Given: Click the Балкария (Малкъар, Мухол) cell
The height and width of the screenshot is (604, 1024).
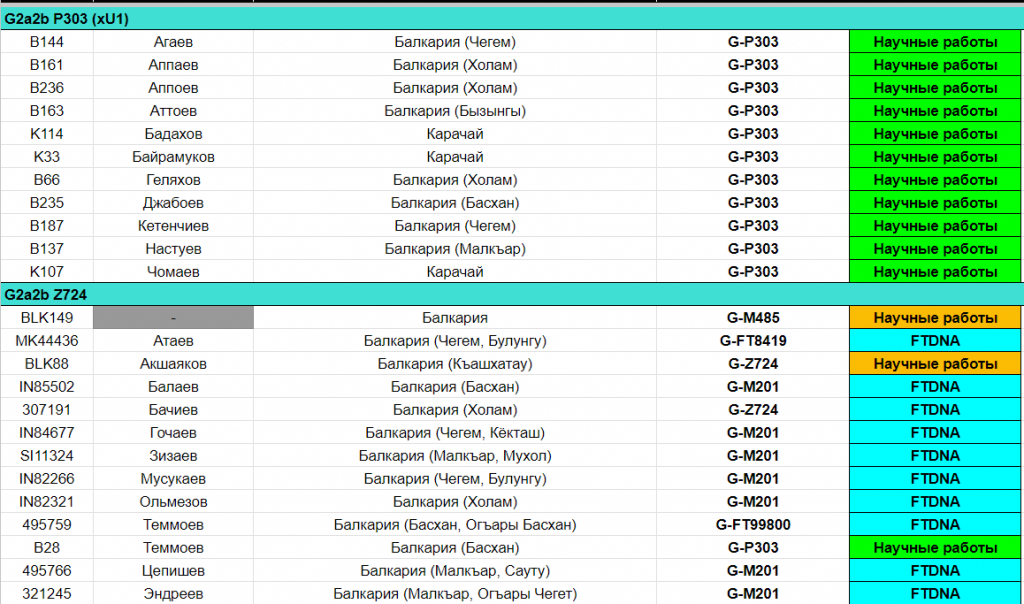Looking at the screenshot, I should (455, 456).
